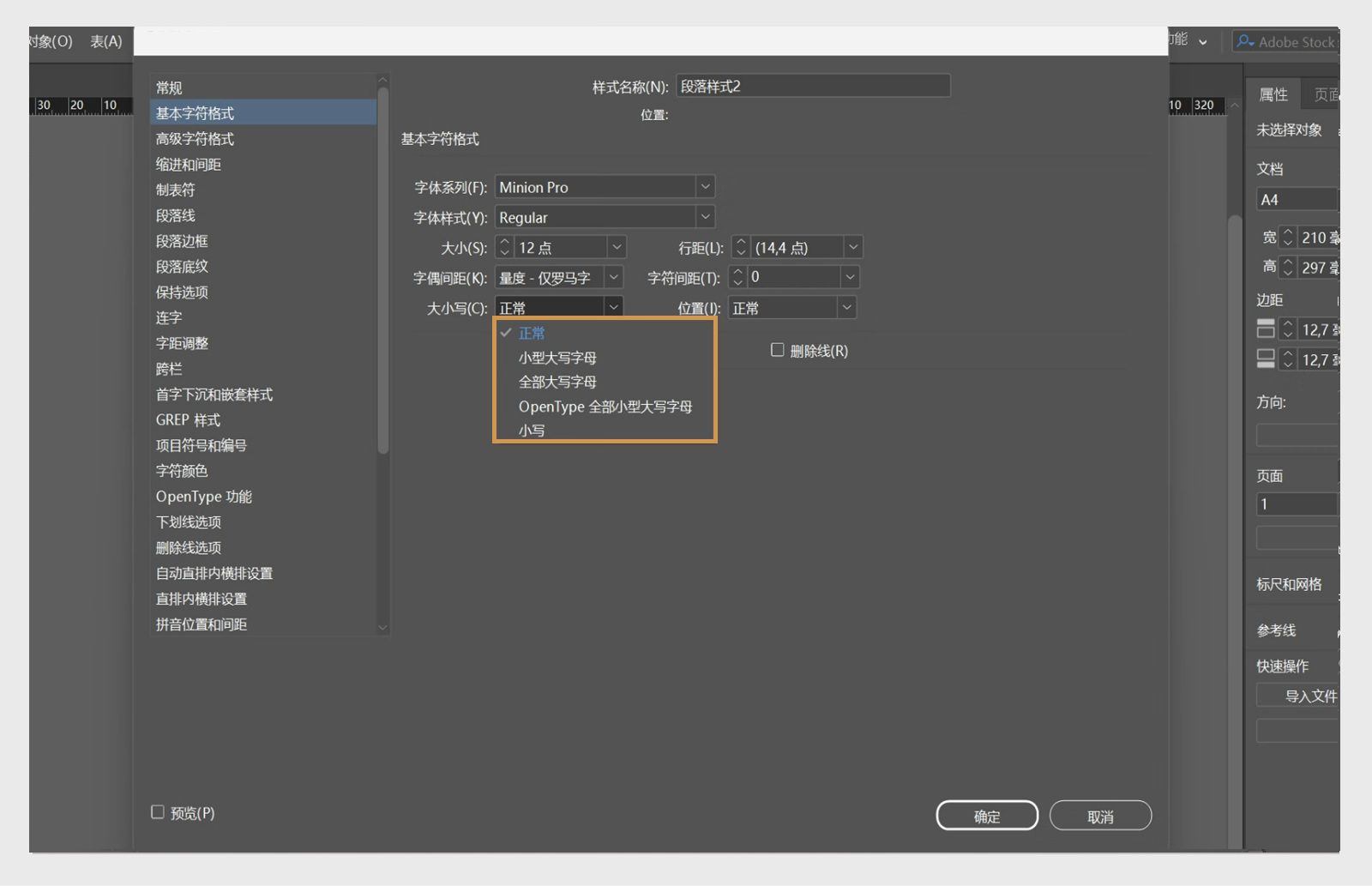Viewport: 1372px width, 886px height.
Task: Open the 自动直排内横排设置 category
Action: 263,573
